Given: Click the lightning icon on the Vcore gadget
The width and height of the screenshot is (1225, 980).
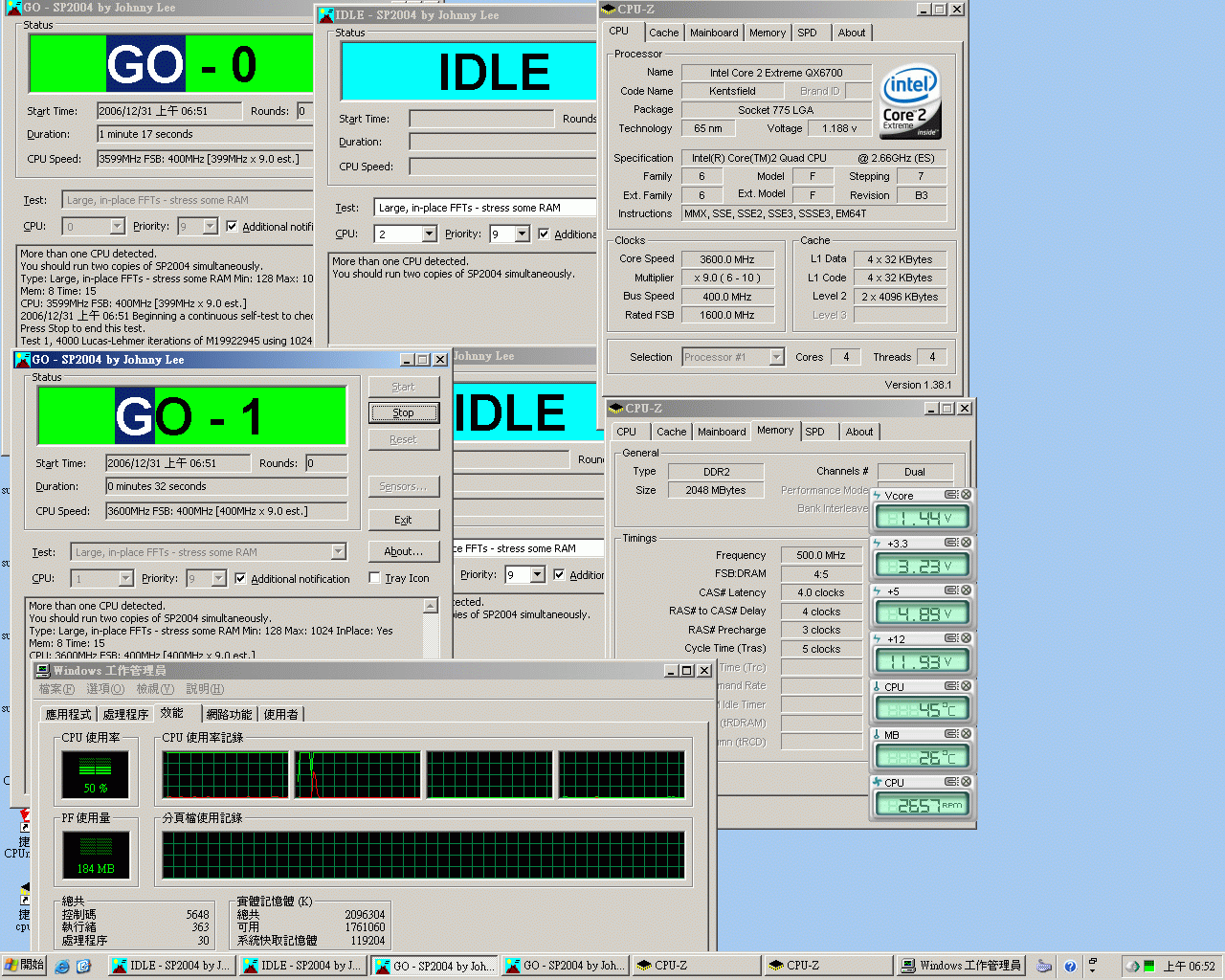Looking at the screenshot, I should point(877,495).
